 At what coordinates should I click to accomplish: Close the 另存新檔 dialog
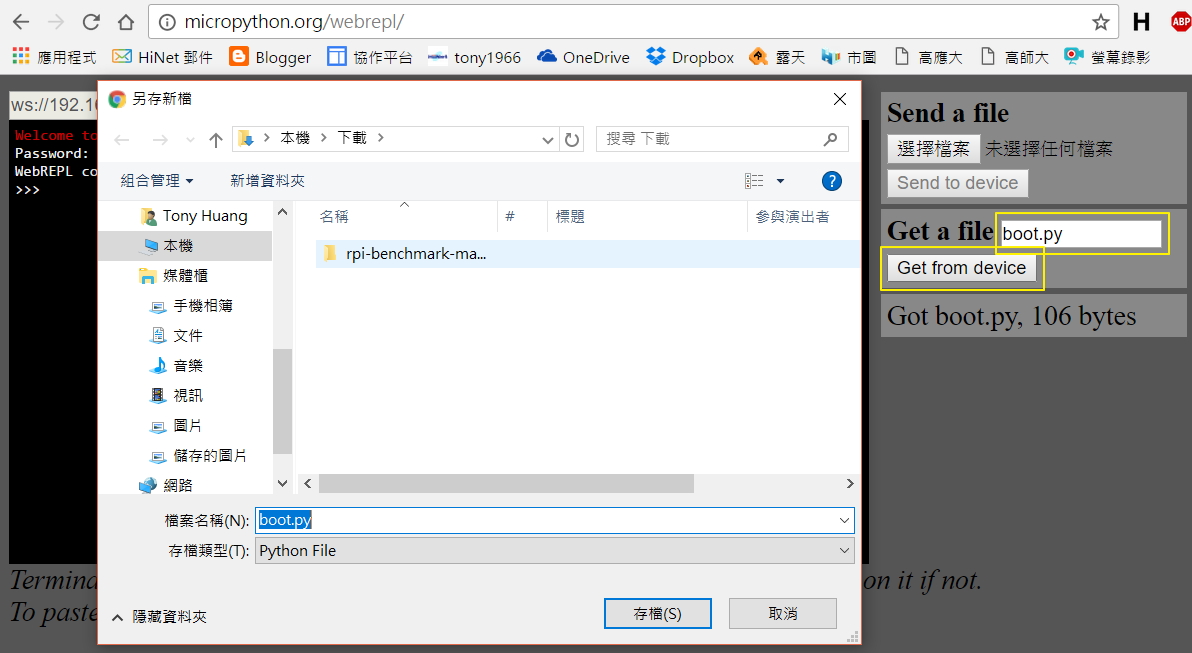click(x=840, y=99)
